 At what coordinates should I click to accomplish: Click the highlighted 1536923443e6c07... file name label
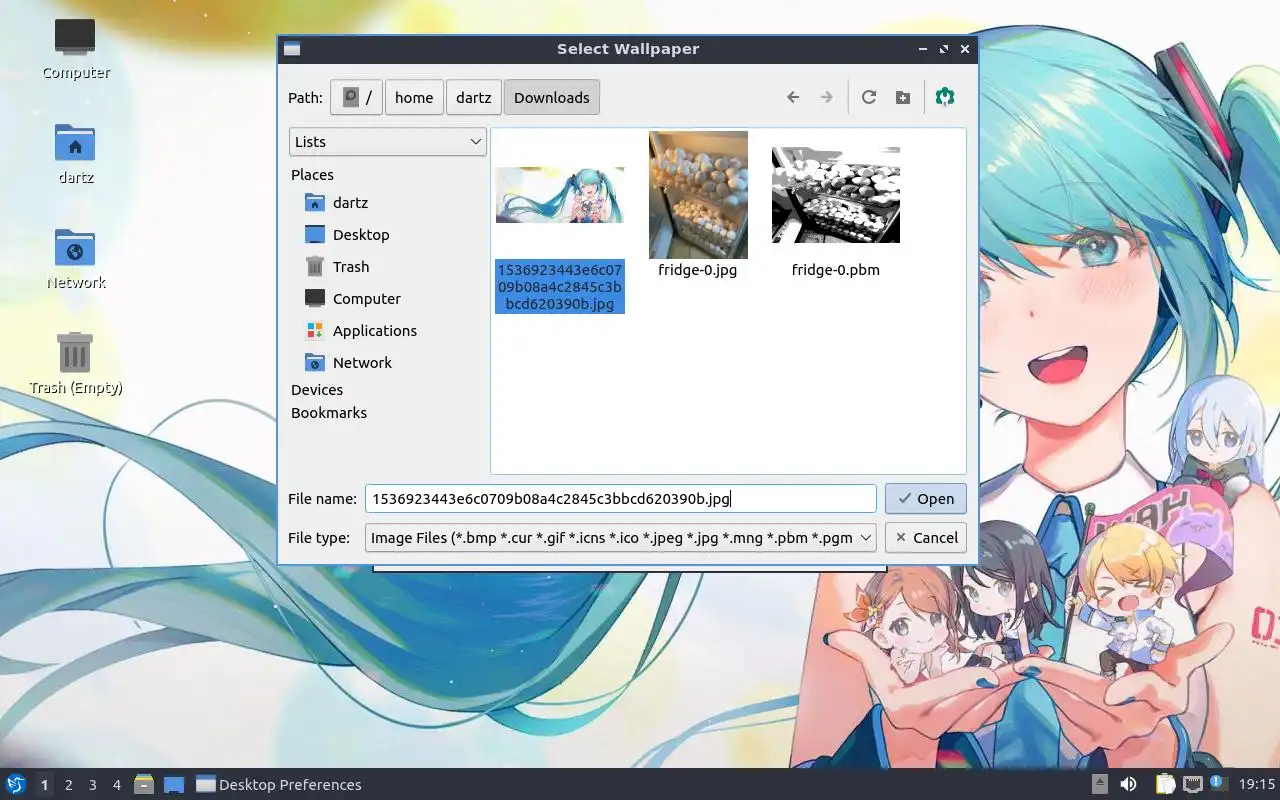click(x=560, y=287)
